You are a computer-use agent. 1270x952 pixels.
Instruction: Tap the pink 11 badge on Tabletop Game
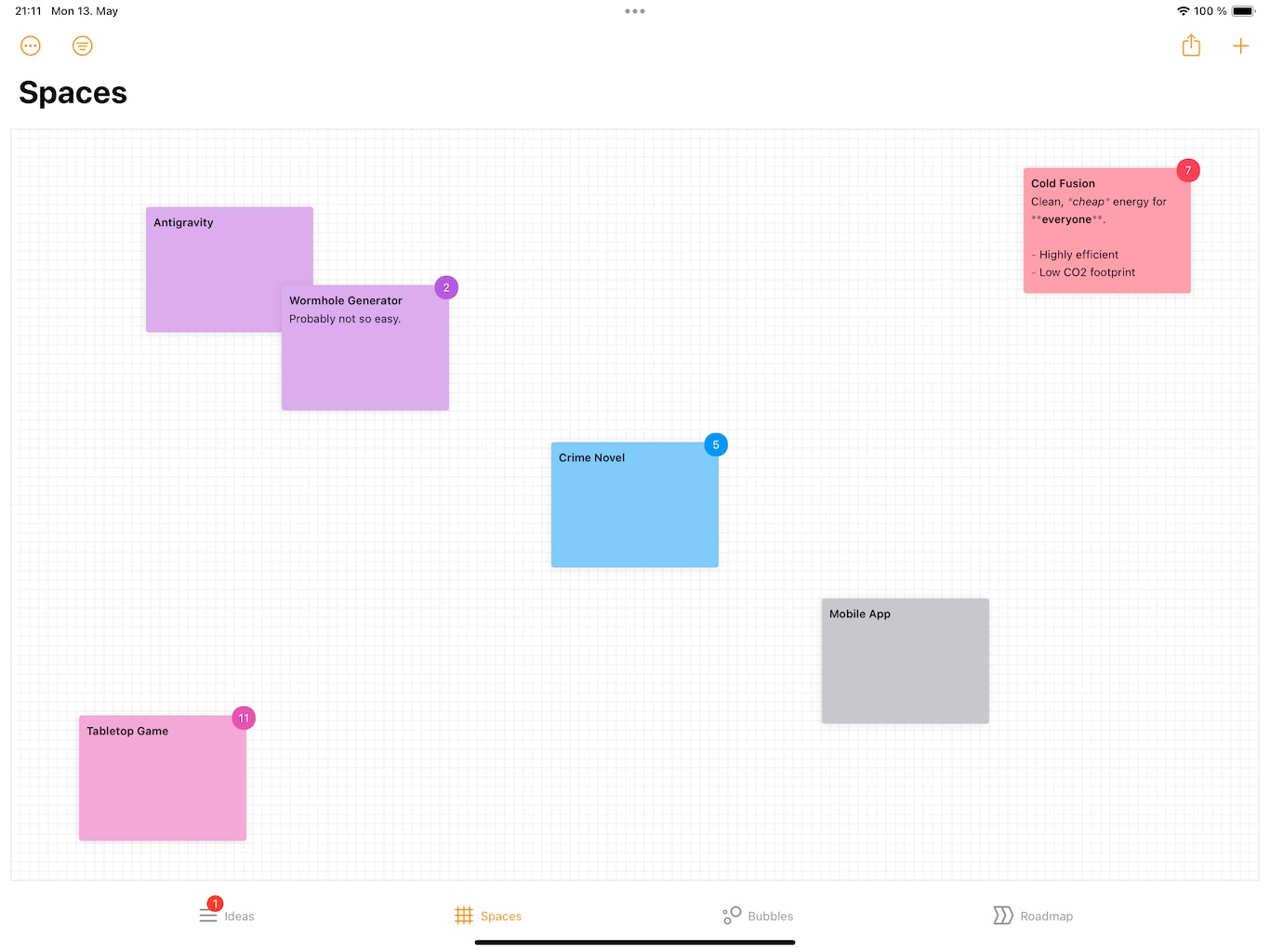tap(244, 719)
